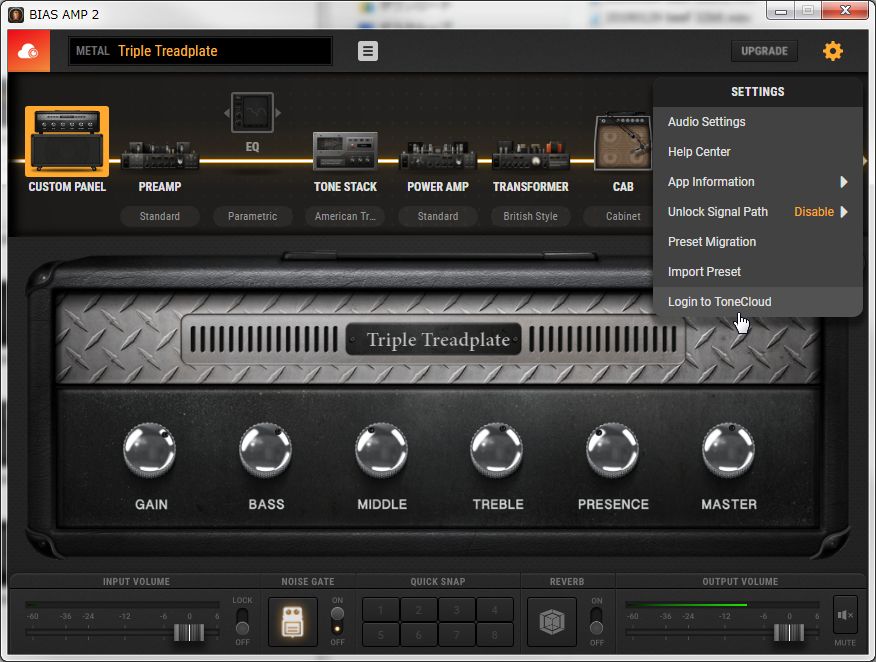Toggle the Reverb on/off switch
876x662 pixels.
[x=596, y=621]
